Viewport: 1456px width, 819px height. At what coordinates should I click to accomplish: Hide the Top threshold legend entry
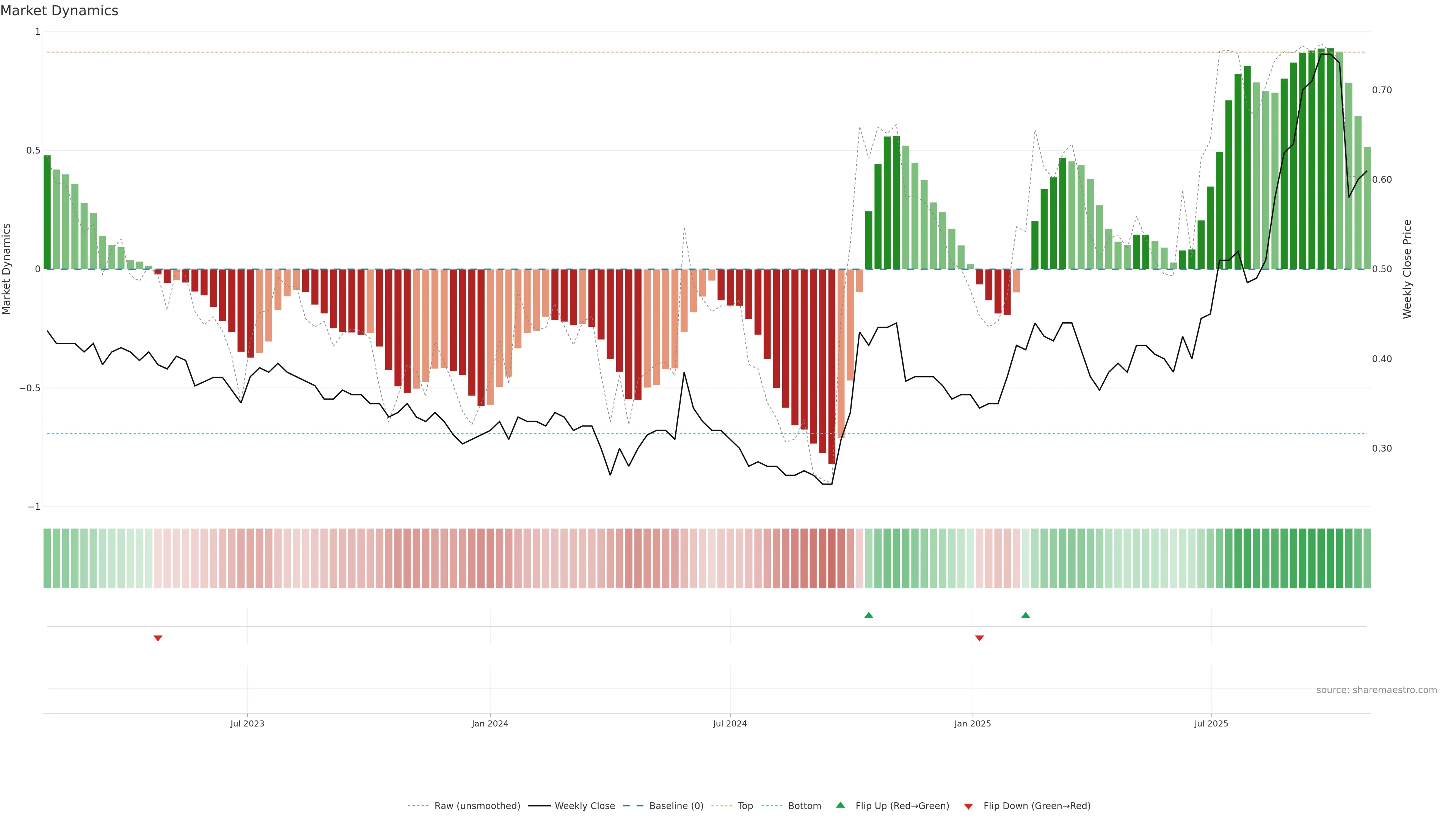tap(745, 806)
